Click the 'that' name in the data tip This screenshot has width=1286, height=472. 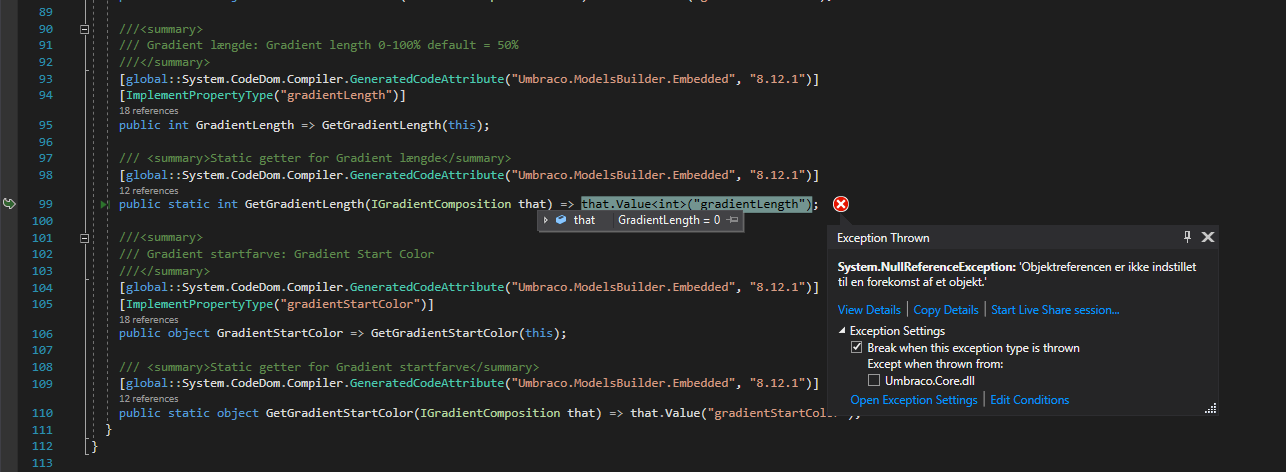[x=584, y=220]
